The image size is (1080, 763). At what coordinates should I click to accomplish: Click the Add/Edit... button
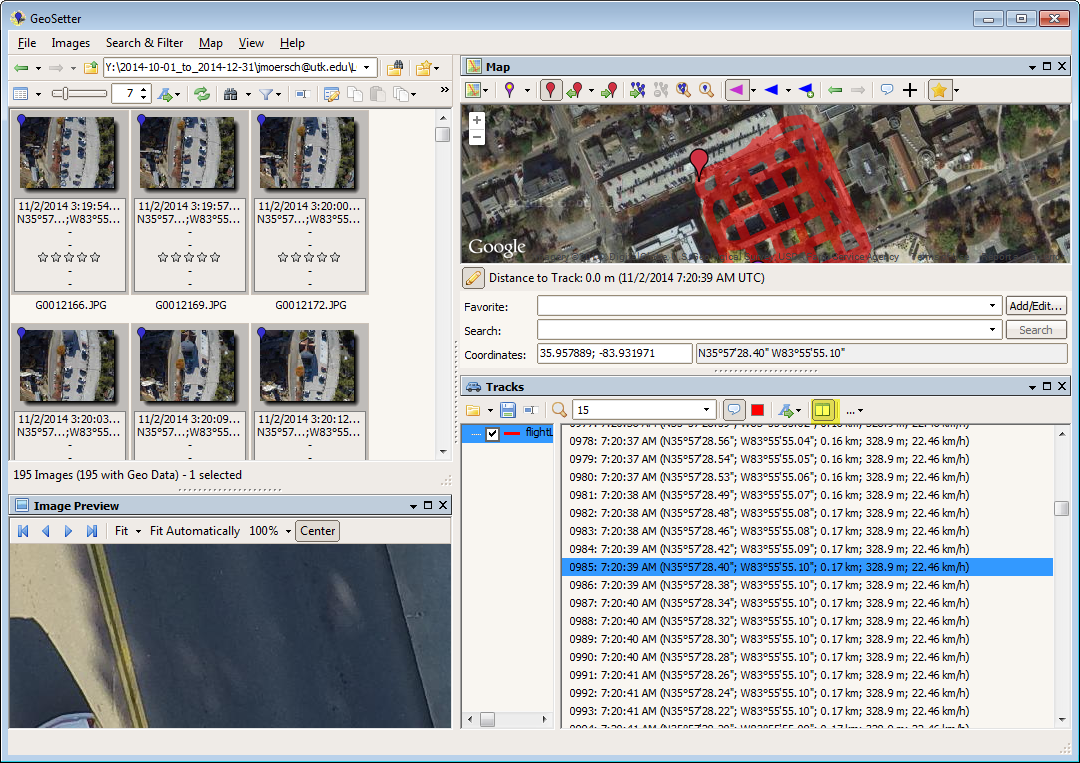[x=1036, y=306]
